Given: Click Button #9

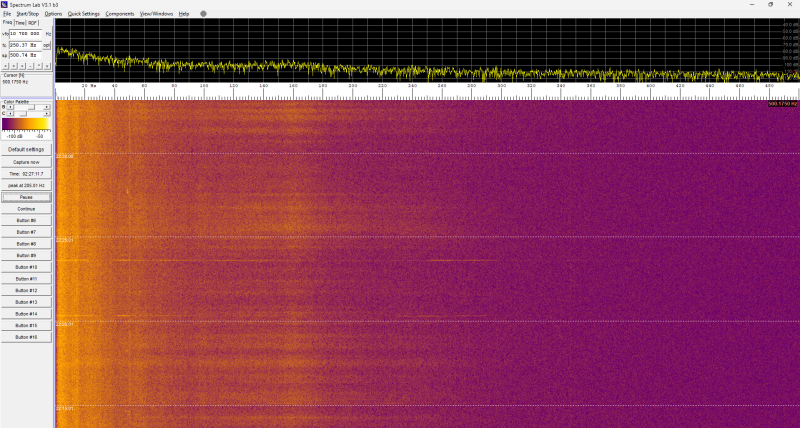Looking at the screenshot, I should coord(26,256).
